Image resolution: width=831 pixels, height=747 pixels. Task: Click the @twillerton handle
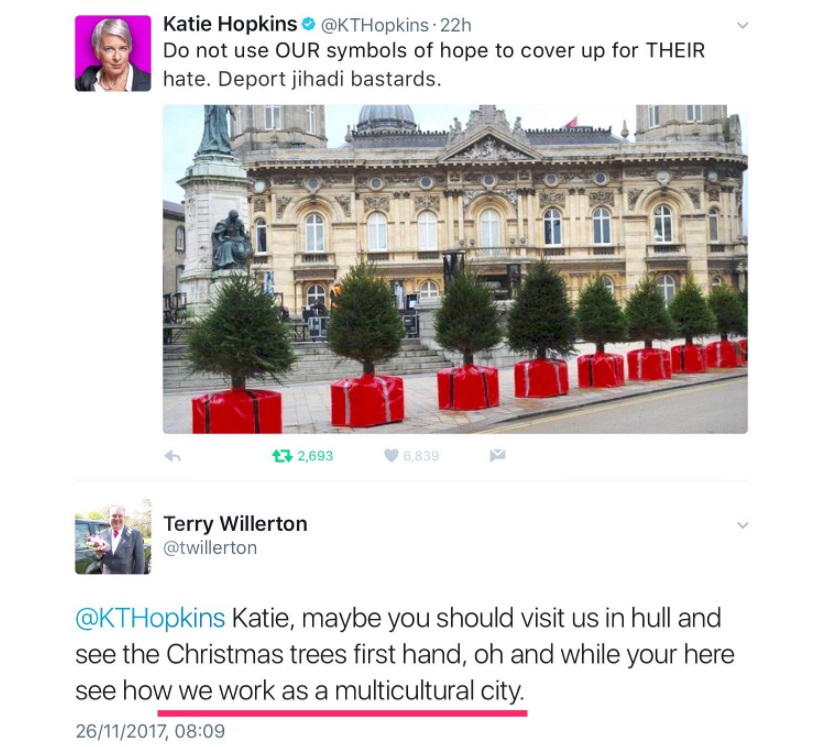click(x=210, y=548)
